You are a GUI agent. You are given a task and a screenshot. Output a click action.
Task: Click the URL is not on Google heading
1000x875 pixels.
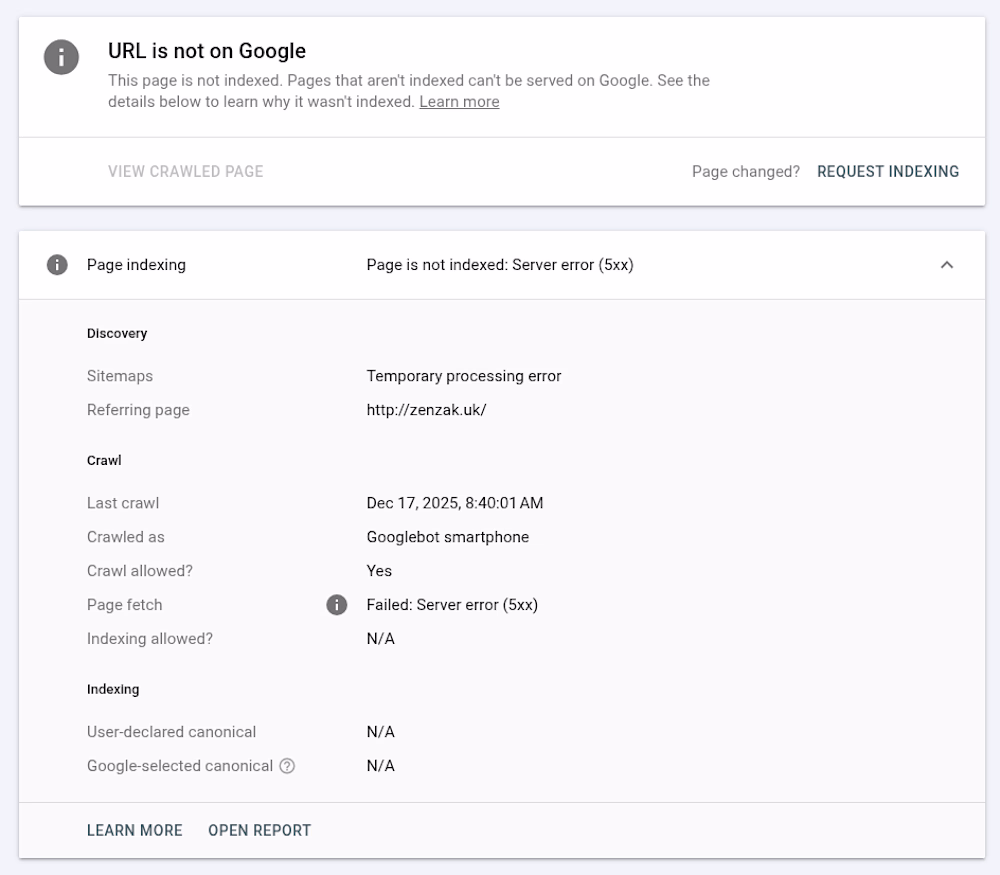(x=207, y=51)
